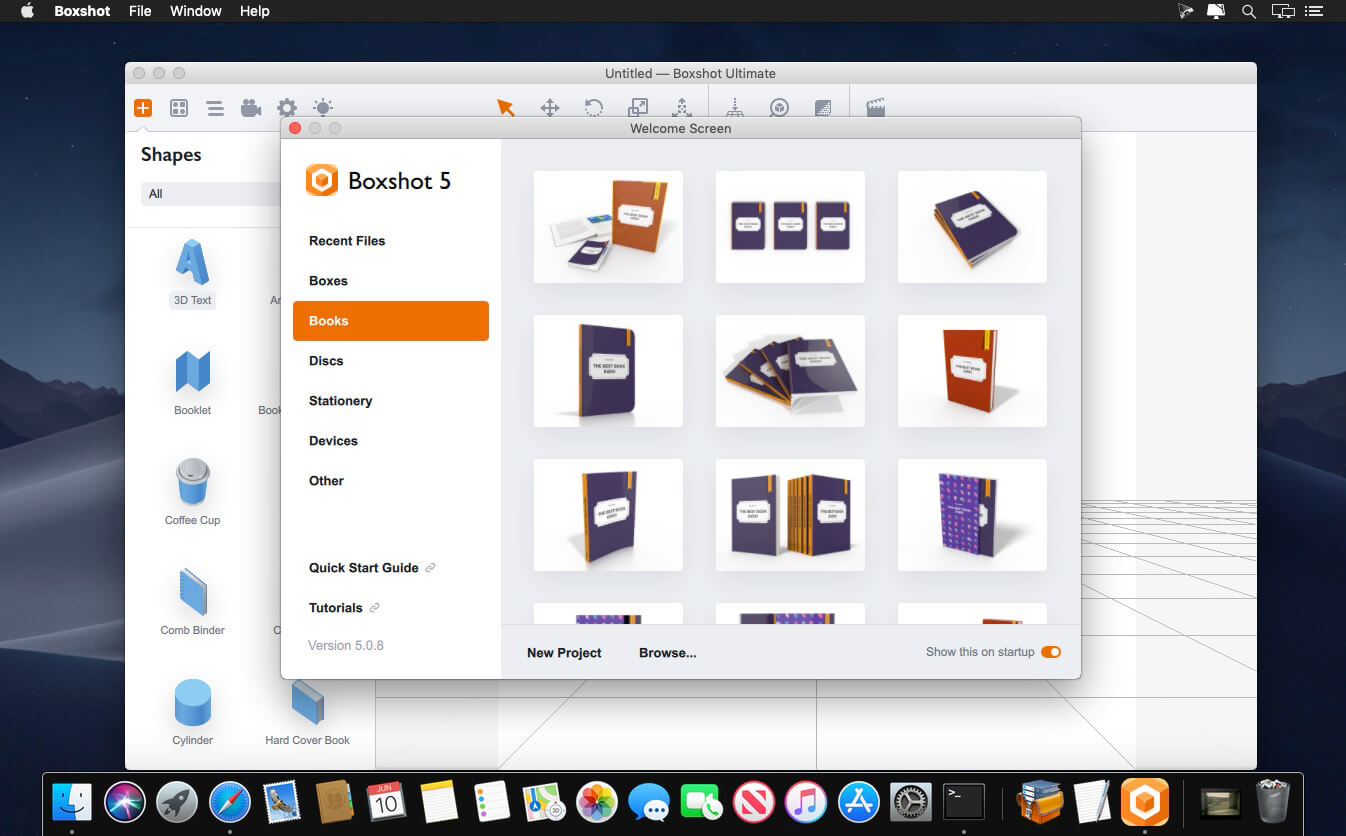Launch Safari from the Dock
The height and width of the screenshot is (836, 1346).
coord(229,801)
